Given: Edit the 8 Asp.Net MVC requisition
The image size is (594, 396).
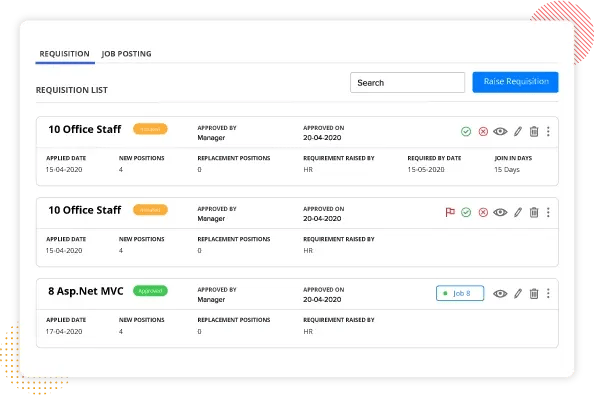Looking at the screenshot, I should tap(518, 293).
